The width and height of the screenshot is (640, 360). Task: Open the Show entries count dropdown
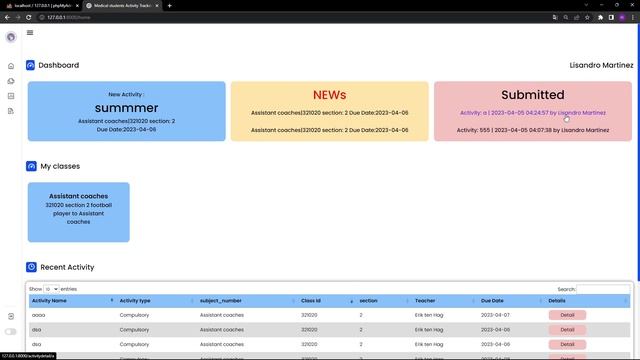[x=51, y=289]
